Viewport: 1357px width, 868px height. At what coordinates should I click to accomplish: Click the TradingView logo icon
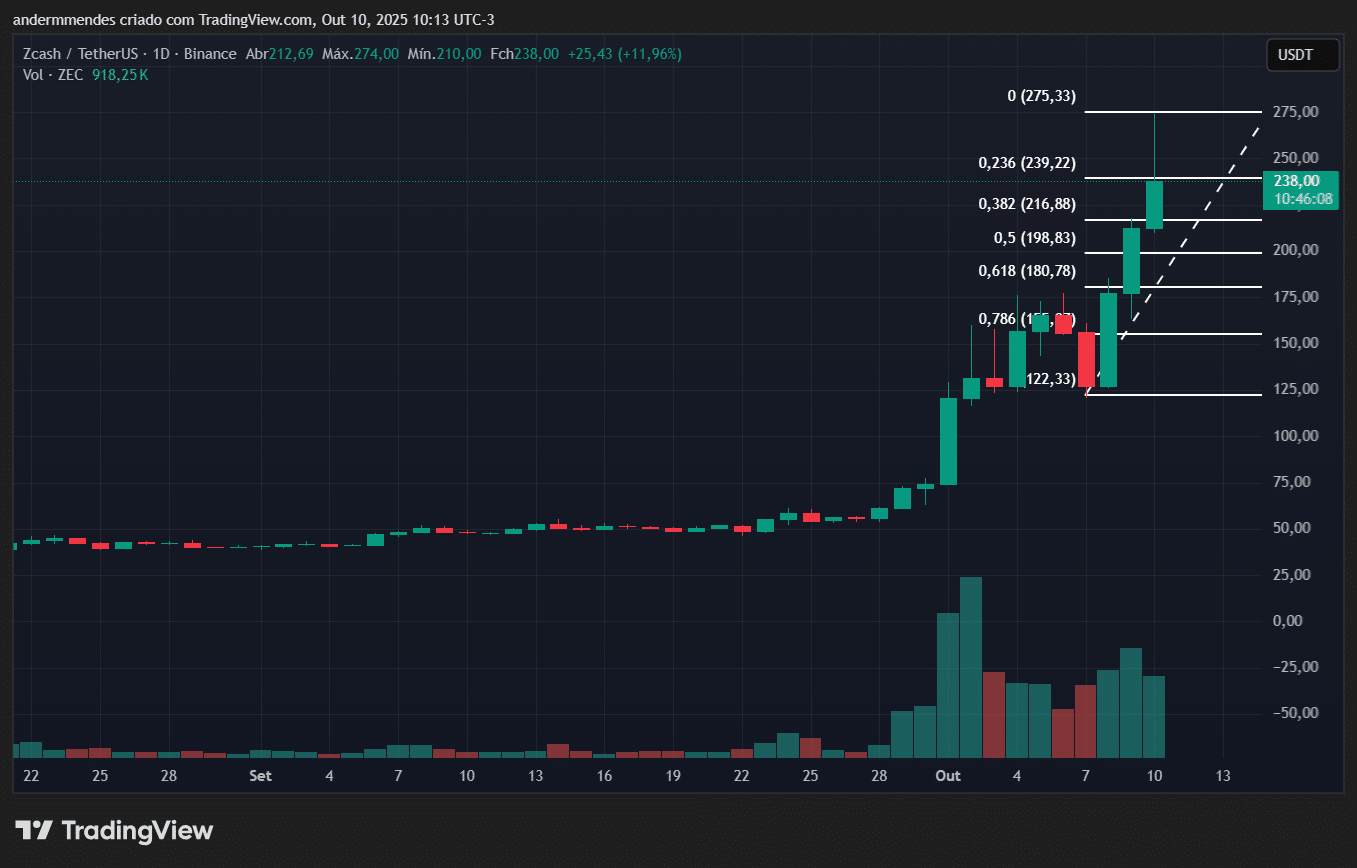coord(34,830)
